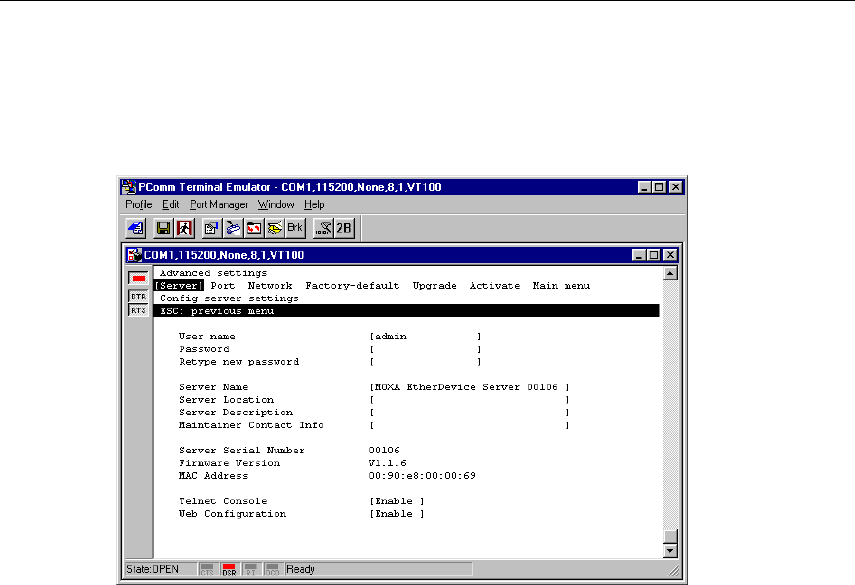Close the PComm Terminal Emulator window
Screen dimensions: 855x585
(676, 187)
